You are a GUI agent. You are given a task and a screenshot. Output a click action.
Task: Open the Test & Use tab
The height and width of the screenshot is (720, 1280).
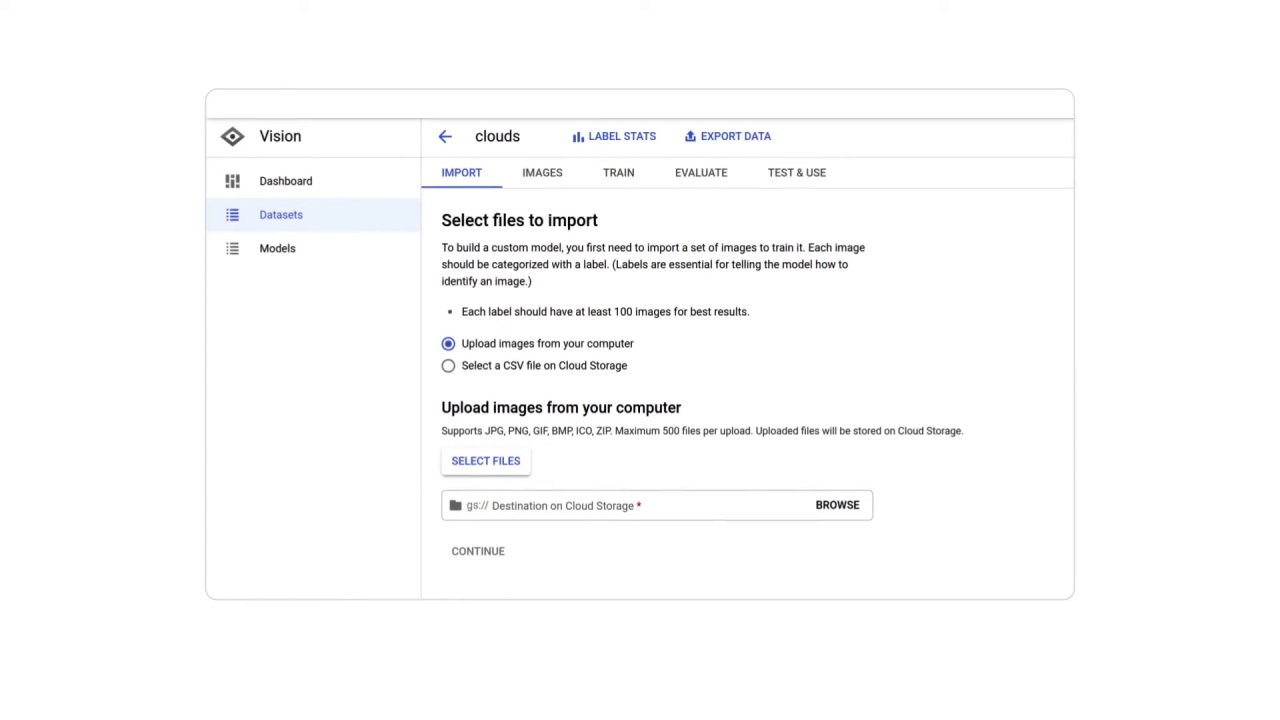796,173
